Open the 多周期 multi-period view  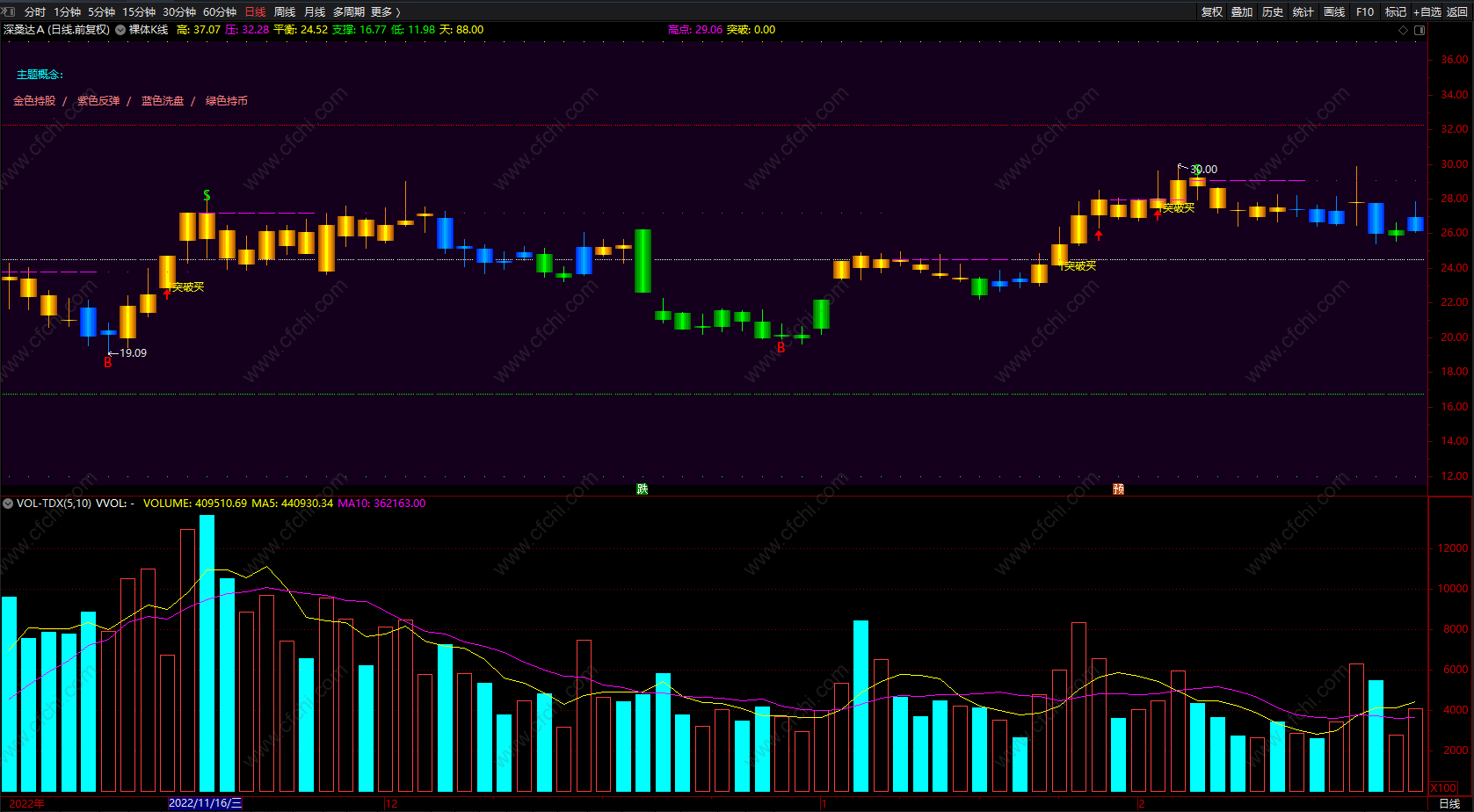[348, 11]
